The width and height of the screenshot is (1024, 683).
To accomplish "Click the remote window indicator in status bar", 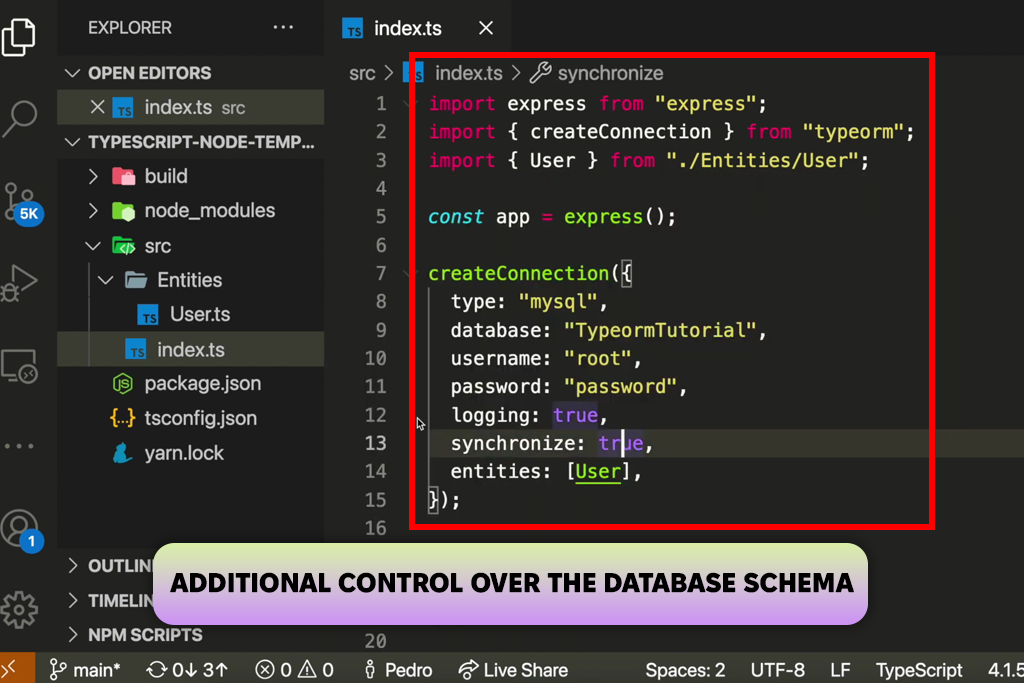I will tap(13, 669).
